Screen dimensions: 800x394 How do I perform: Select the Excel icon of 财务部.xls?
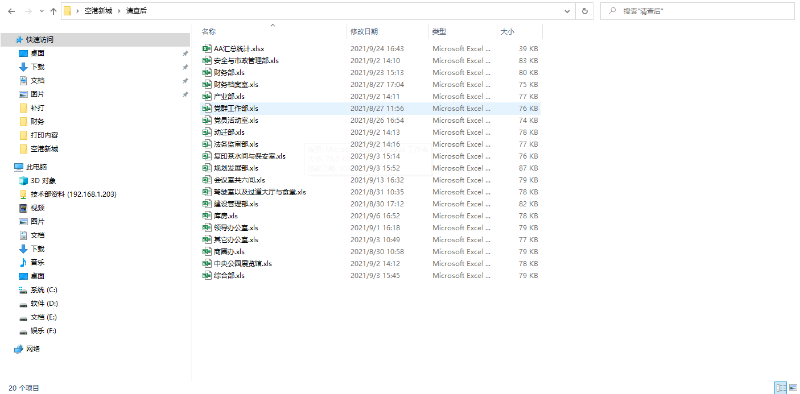207,72
